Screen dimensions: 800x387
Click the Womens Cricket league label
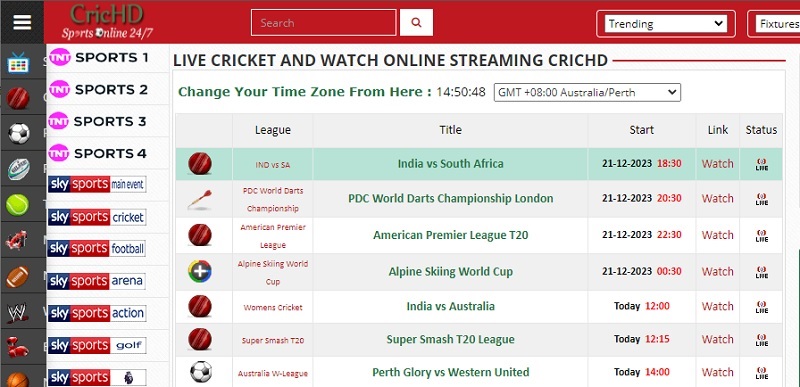click(273, 307)
